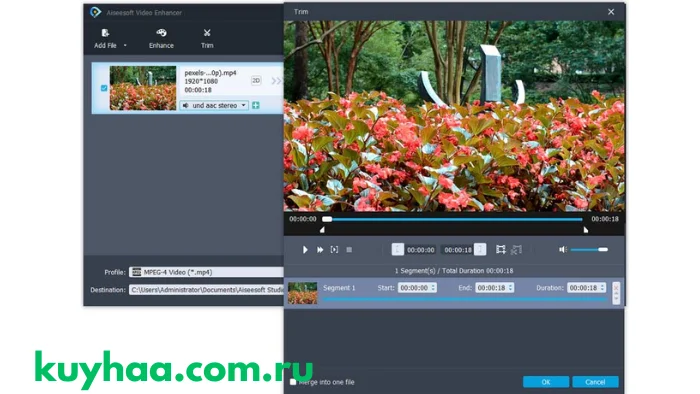Click the clip end time 00:00:18 field

(x=458, y=250)
